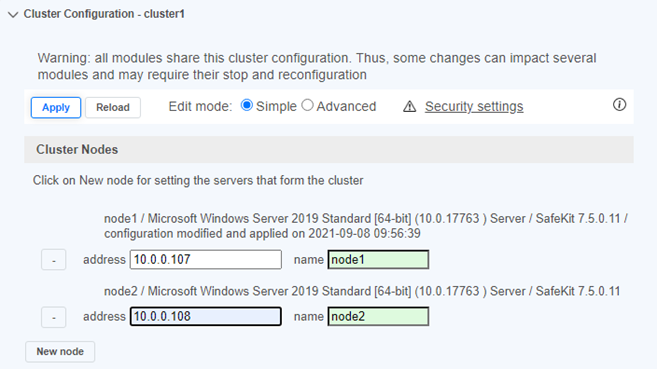
Task: Click the Cluster Nodes section header
Action: [329, 150]
